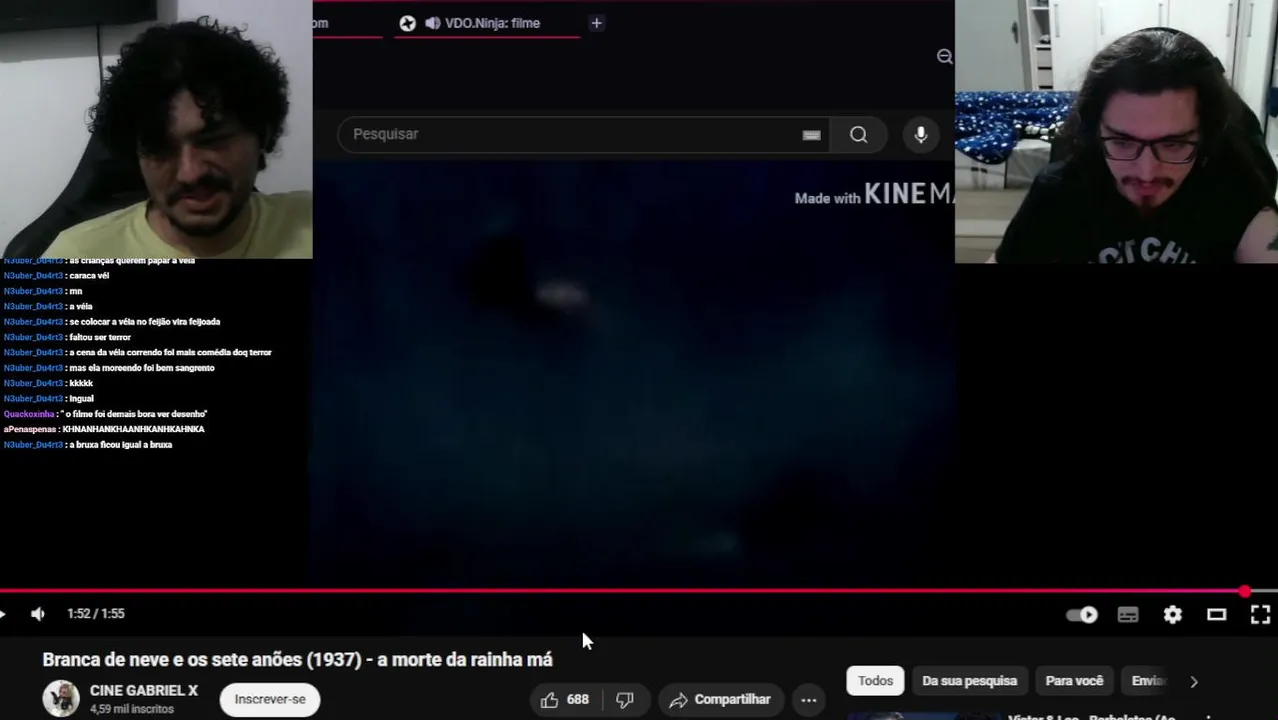The width and height of the screenshot is (1278, 720).
Task: Click the Inscrever-se subscribe button
Action: 270,699
